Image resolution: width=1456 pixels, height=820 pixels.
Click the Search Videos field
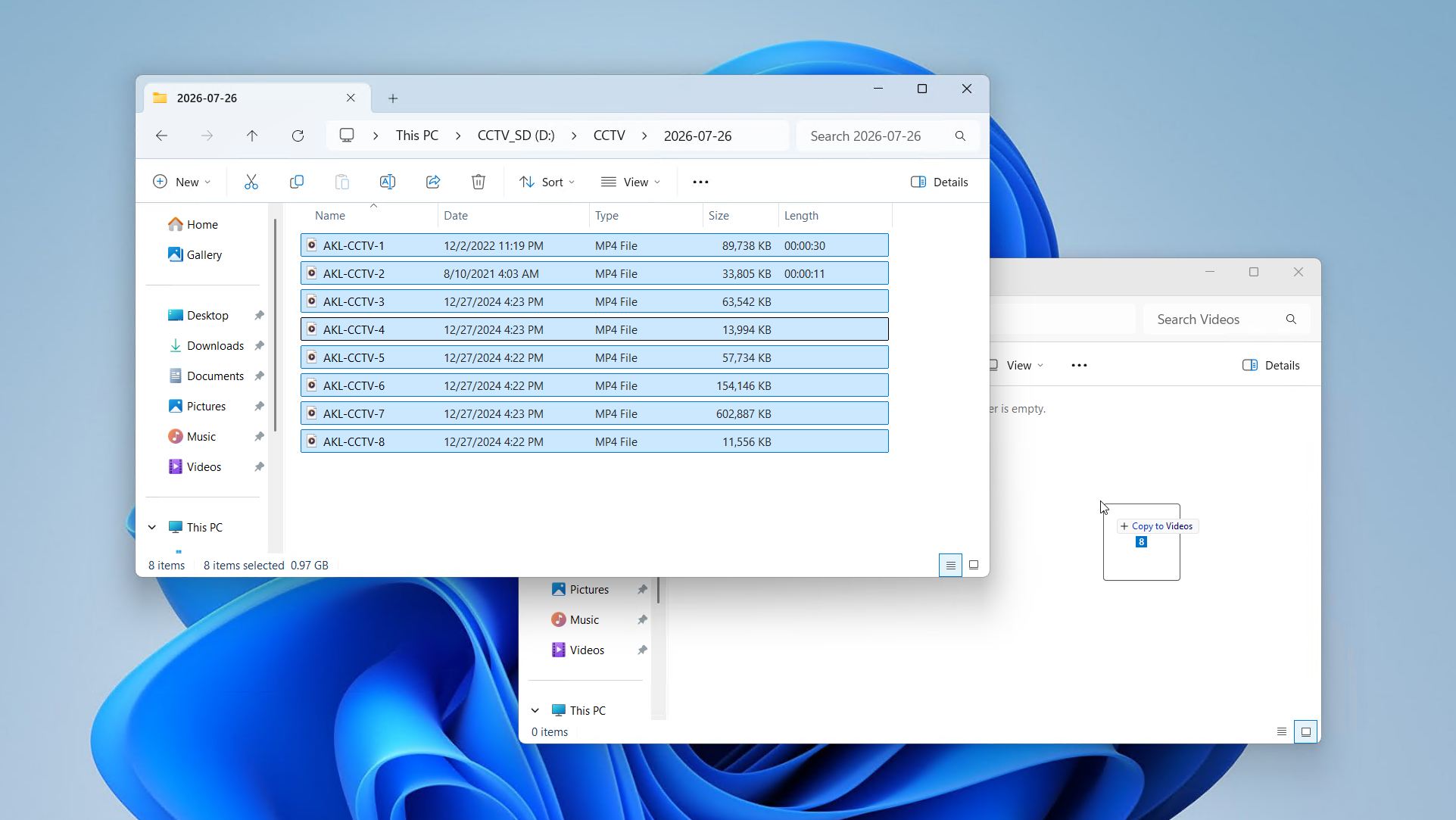[x=1227, y=320]
